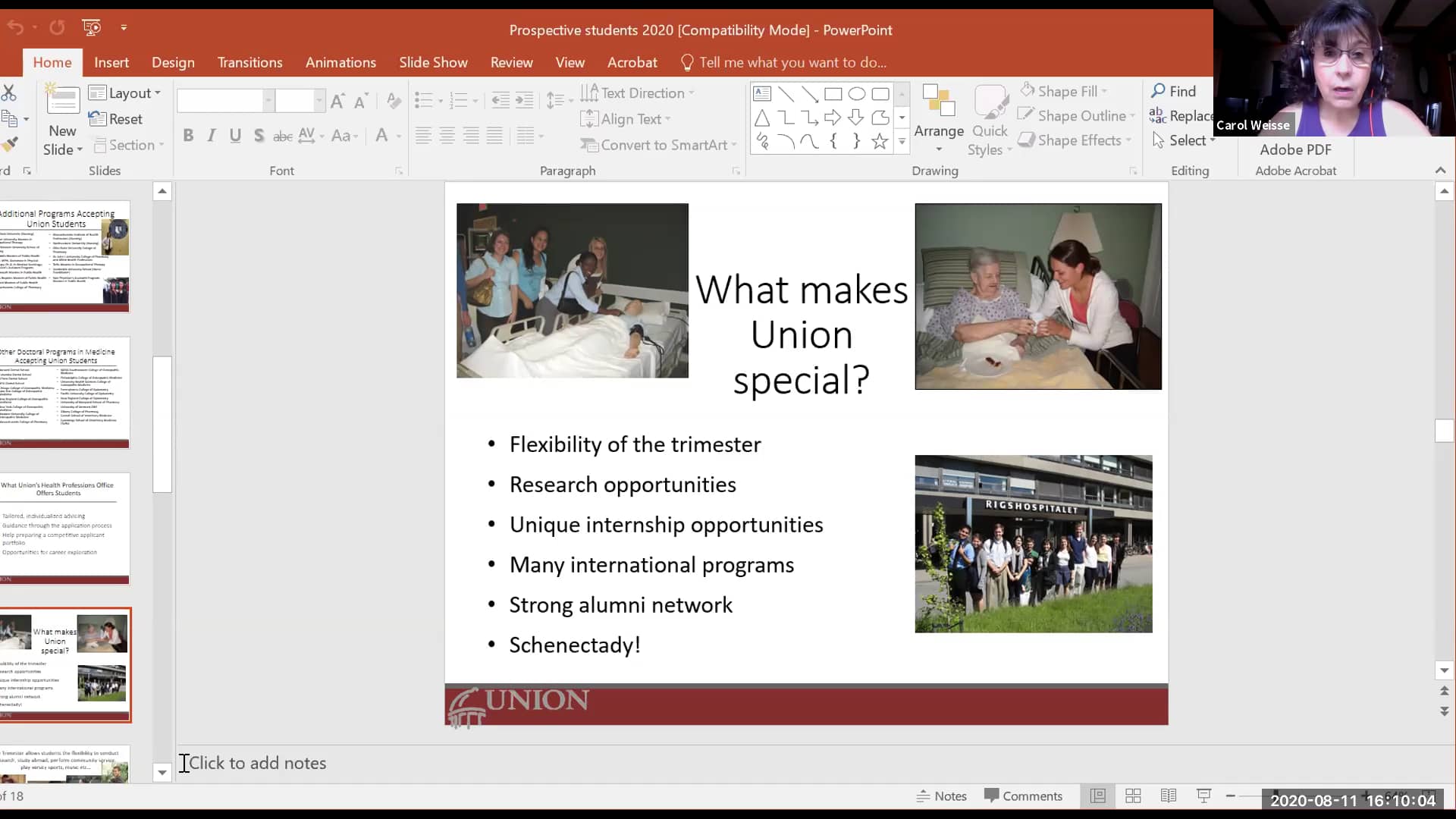Select the Oval shape

click(857, 94)
